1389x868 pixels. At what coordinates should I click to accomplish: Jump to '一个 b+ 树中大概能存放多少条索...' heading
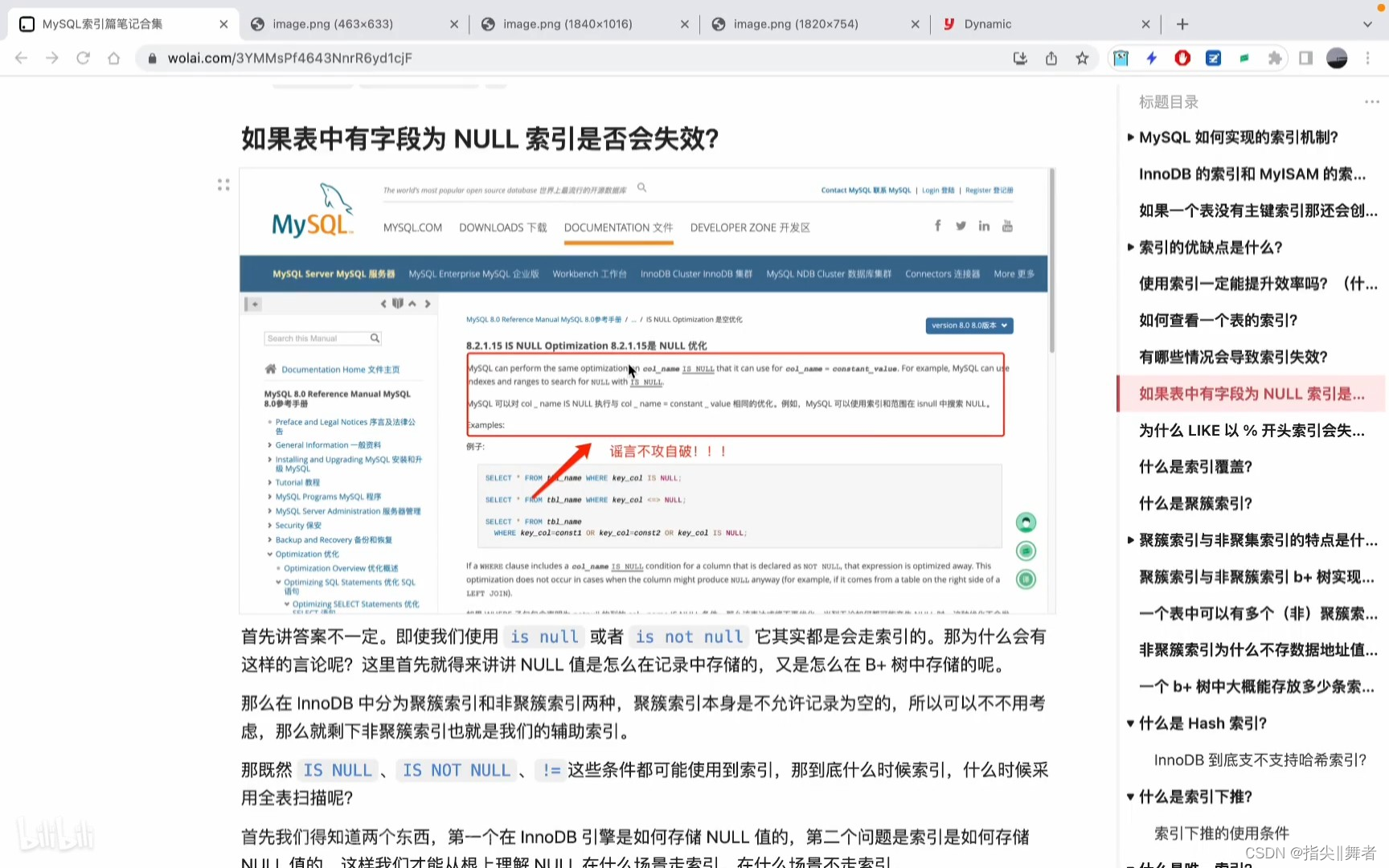(x=1256, y=687)
